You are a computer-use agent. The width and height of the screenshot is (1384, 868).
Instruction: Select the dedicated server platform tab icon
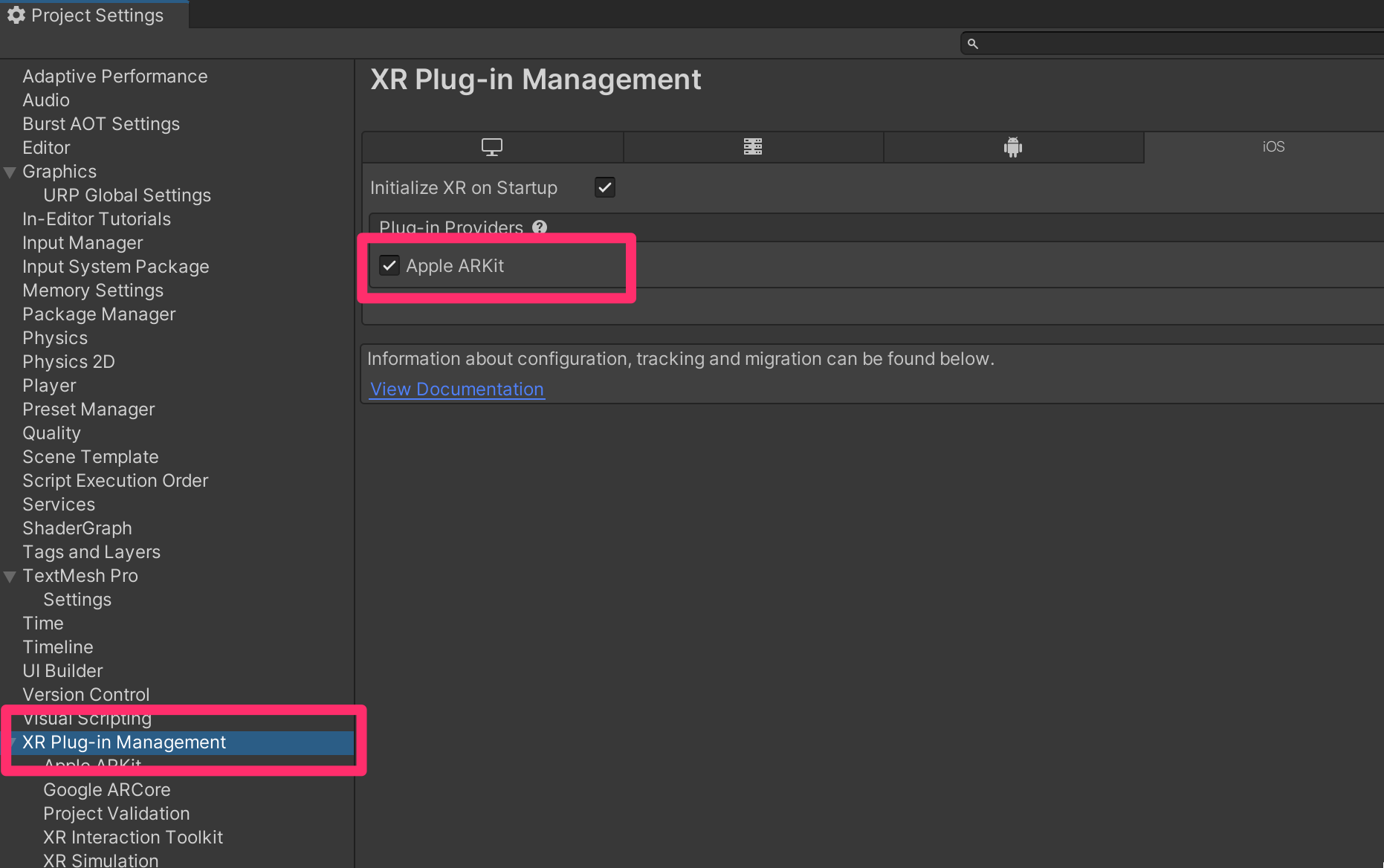[753, 147]
